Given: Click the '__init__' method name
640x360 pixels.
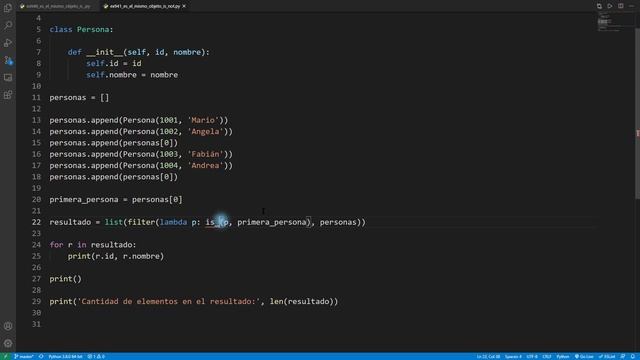Looking at the screenshot, I should [x=104, y=52].
